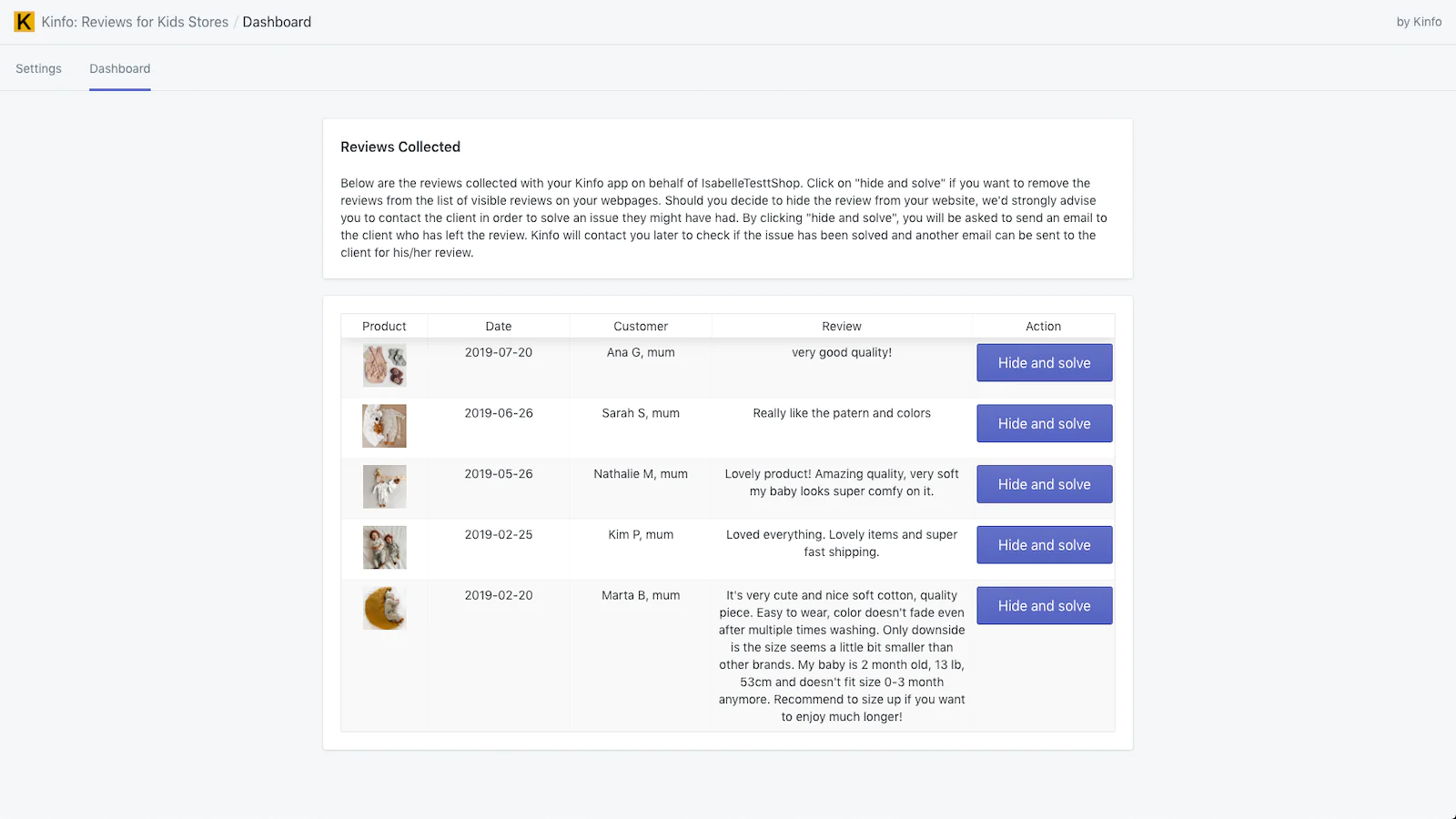Open product thumbnail for the 2019-02-25 review
The width and height of the screenshot is (1456, 819).
[x=385, y=548]
